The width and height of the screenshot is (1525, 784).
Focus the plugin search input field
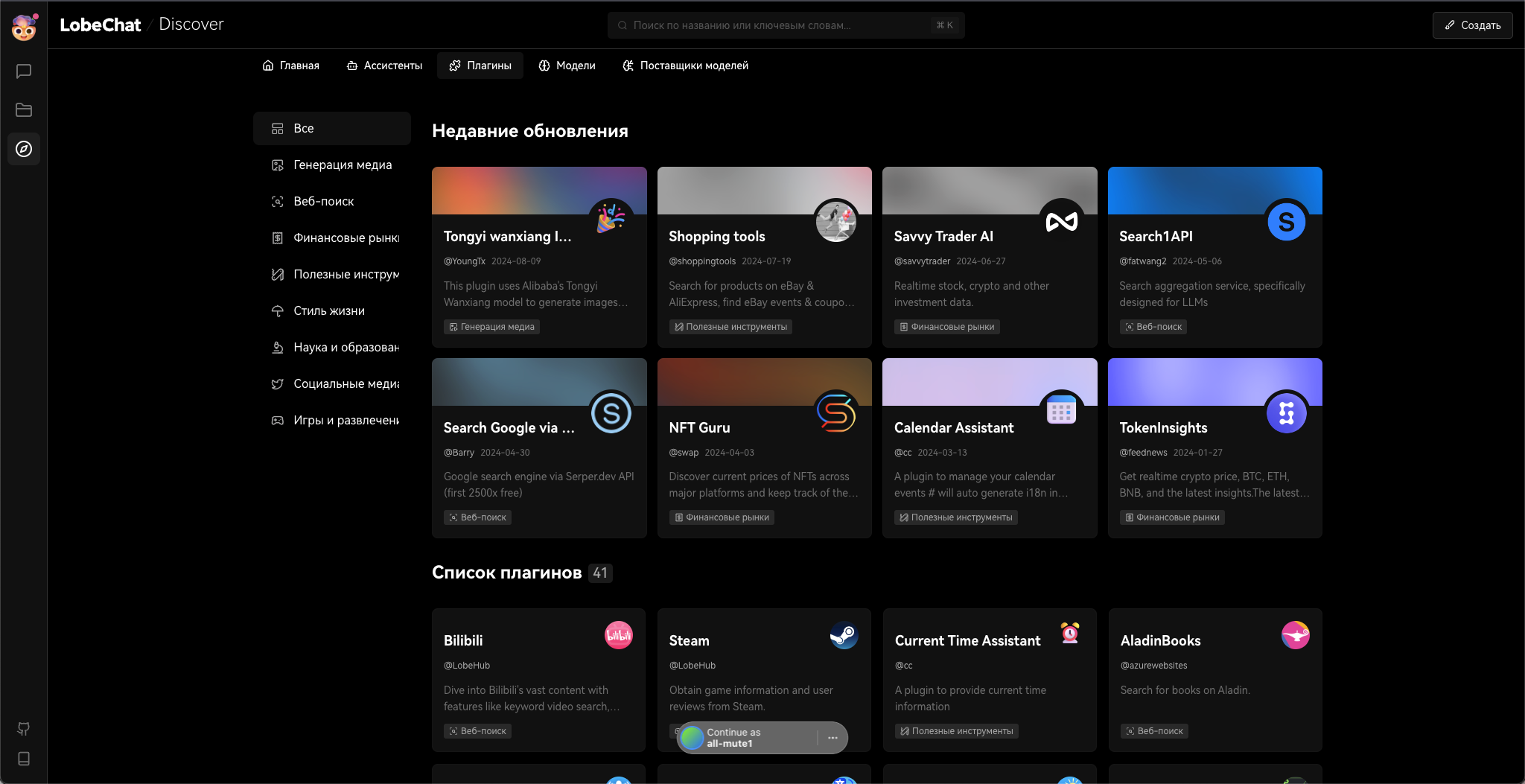coord(786,25)
